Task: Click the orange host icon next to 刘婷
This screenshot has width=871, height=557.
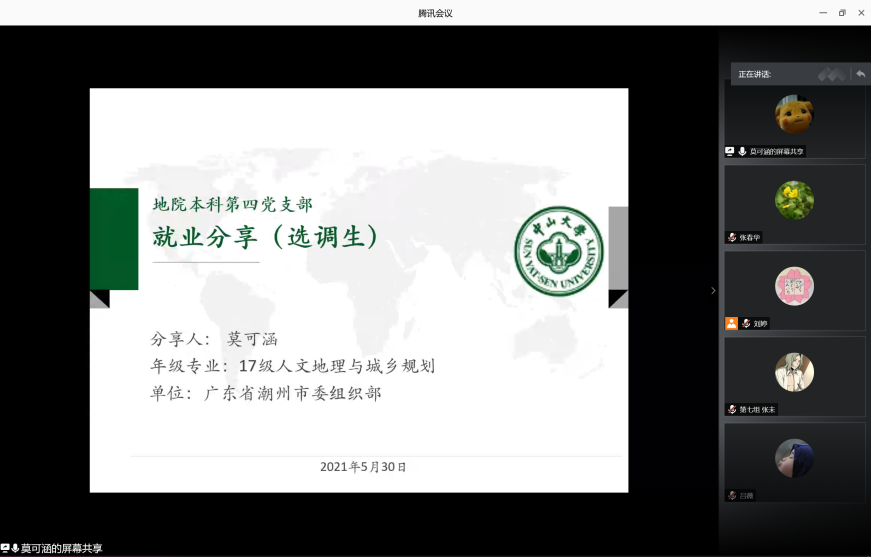Action: point(731,323)
